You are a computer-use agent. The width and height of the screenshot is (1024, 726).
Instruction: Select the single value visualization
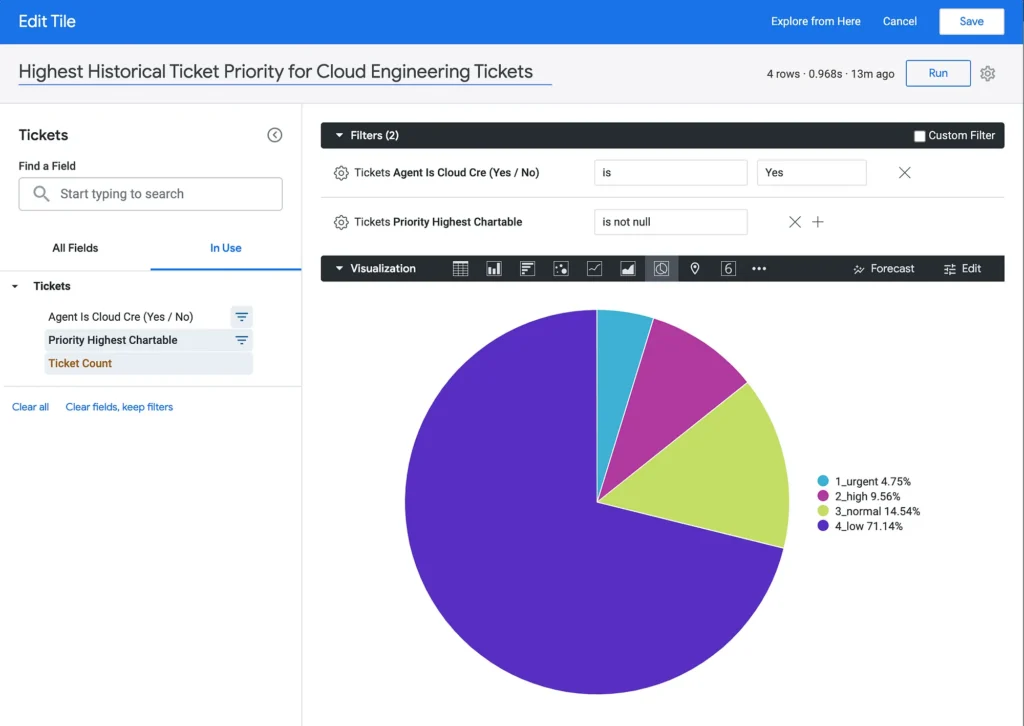click(x=728, y=269)
